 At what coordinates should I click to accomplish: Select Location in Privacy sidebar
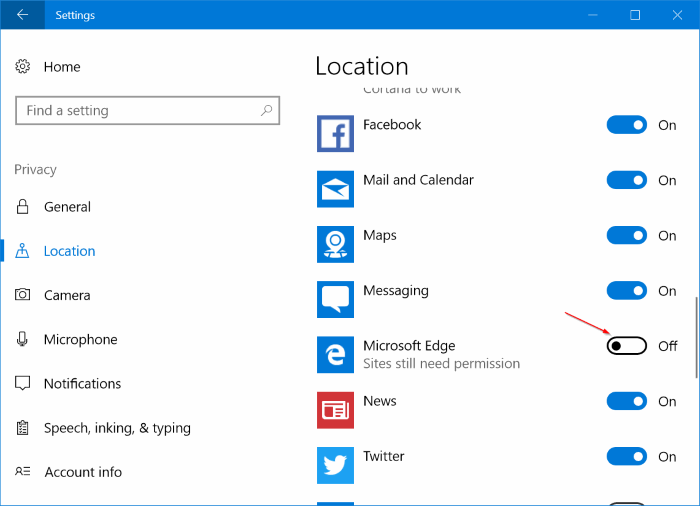coord(69,251)
